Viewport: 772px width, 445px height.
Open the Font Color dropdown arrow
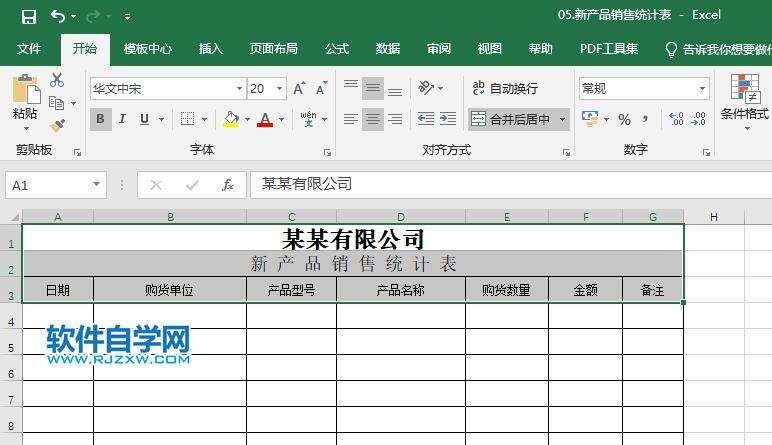point(282,119)
